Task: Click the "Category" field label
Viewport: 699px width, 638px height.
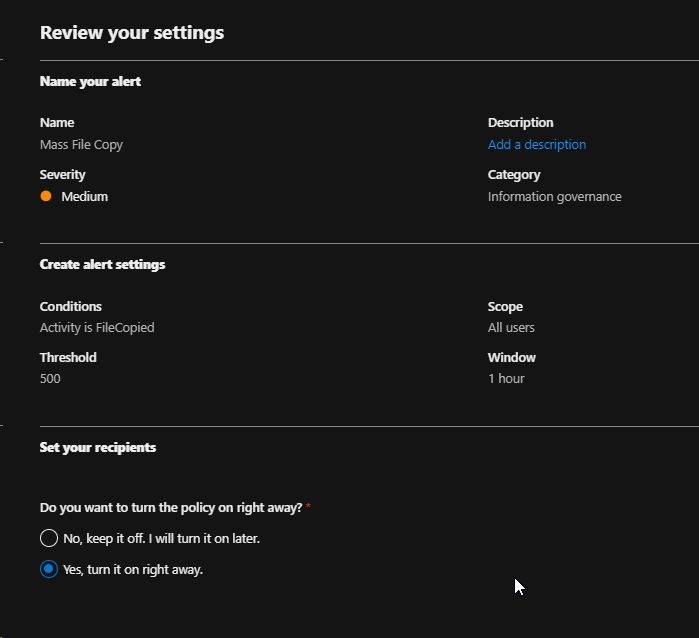Action: coord(514,175)
